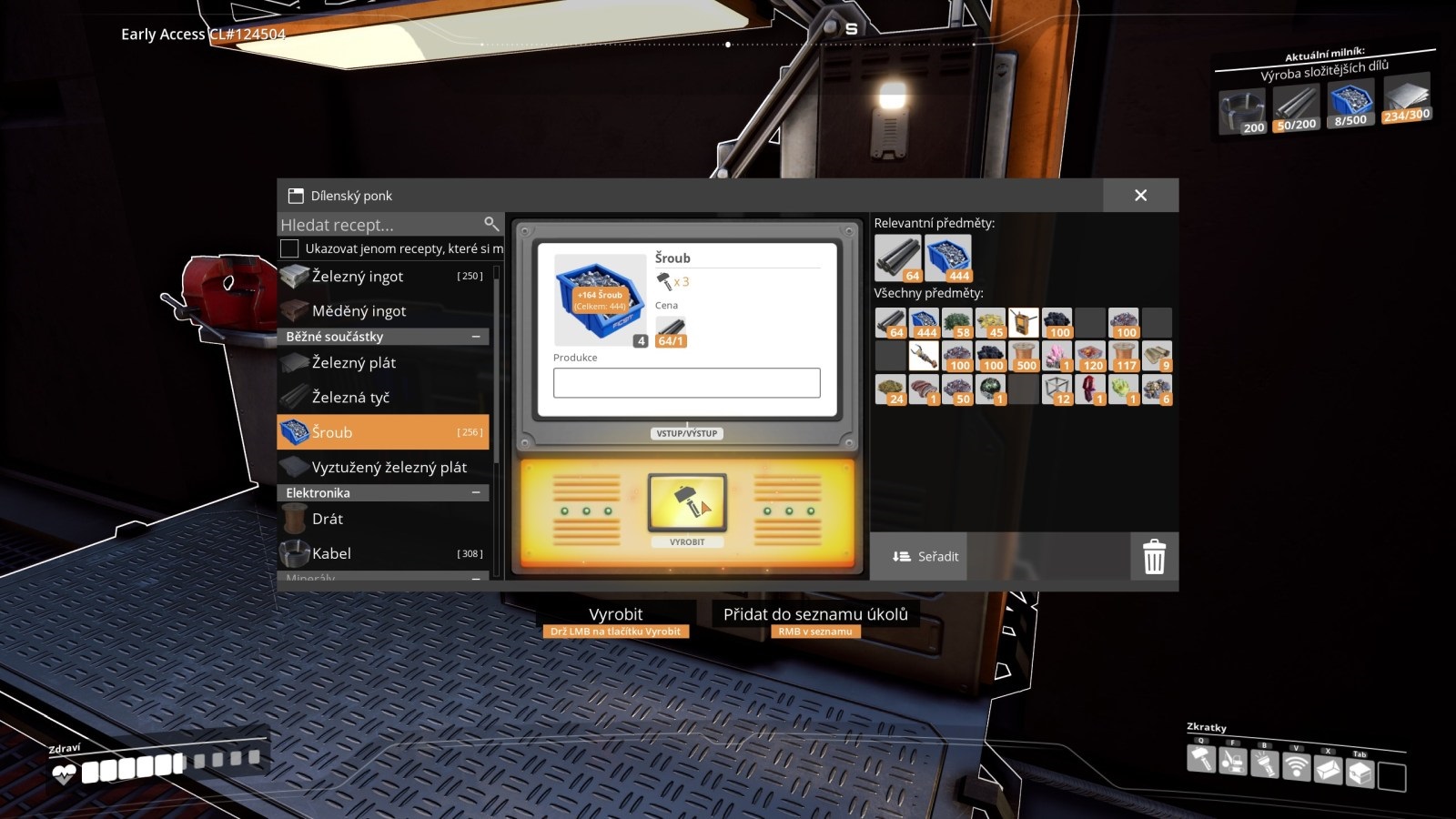The image size is (1456, 819).
Task: Enable 'Ukazovat jenom recepty' checkbox
Action: tap(289, 248)
